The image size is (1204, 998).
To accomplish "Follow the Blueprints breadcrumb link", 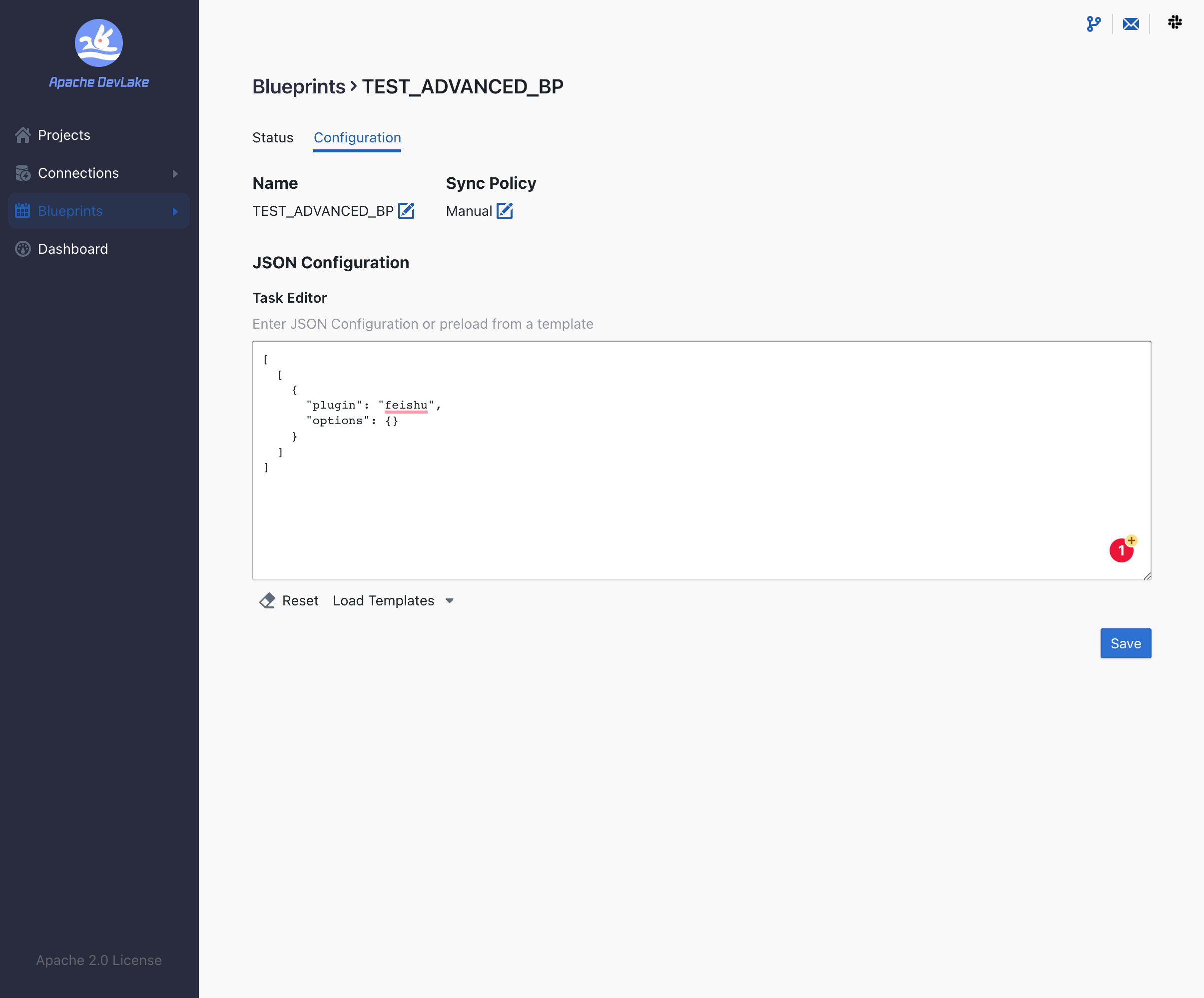I will 298,86.
